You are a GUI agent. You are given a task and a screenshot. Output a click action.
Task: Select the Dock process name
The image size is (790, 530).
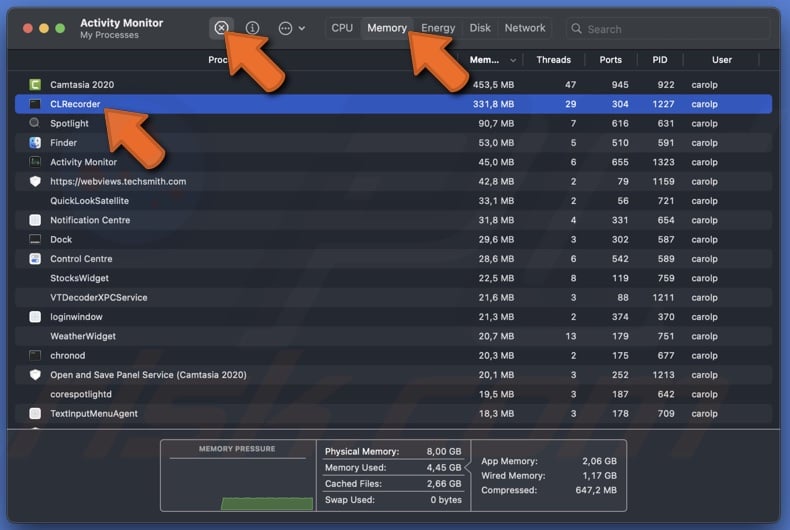click(x=61, y=239)
